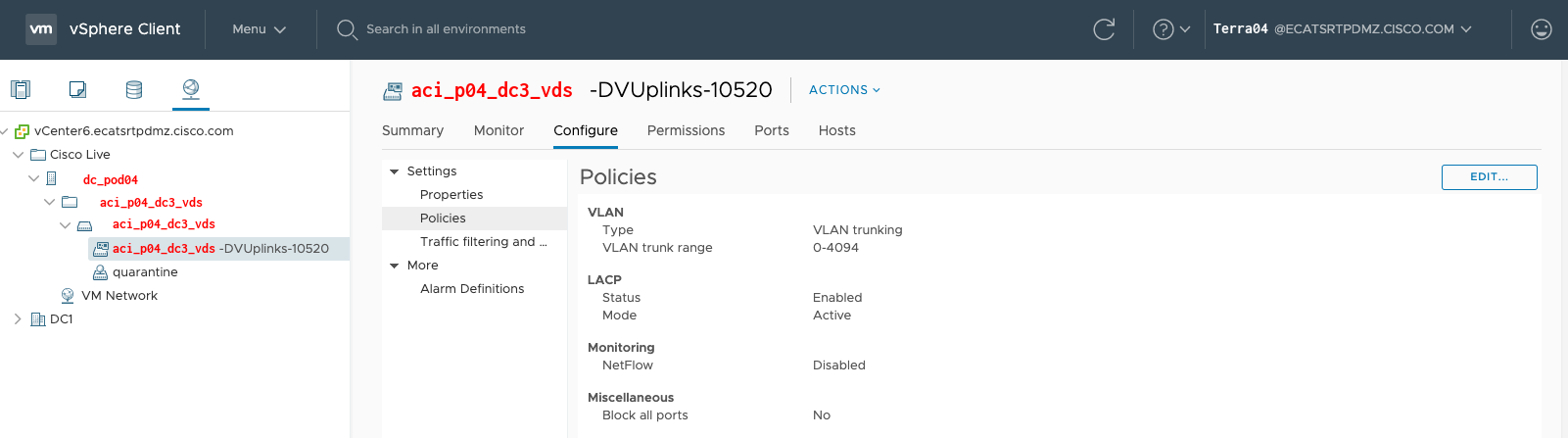The height and width of the screenshot is (438, 1568).
Task: Click the VMware vm logo
Action: [x=41, y=29]
